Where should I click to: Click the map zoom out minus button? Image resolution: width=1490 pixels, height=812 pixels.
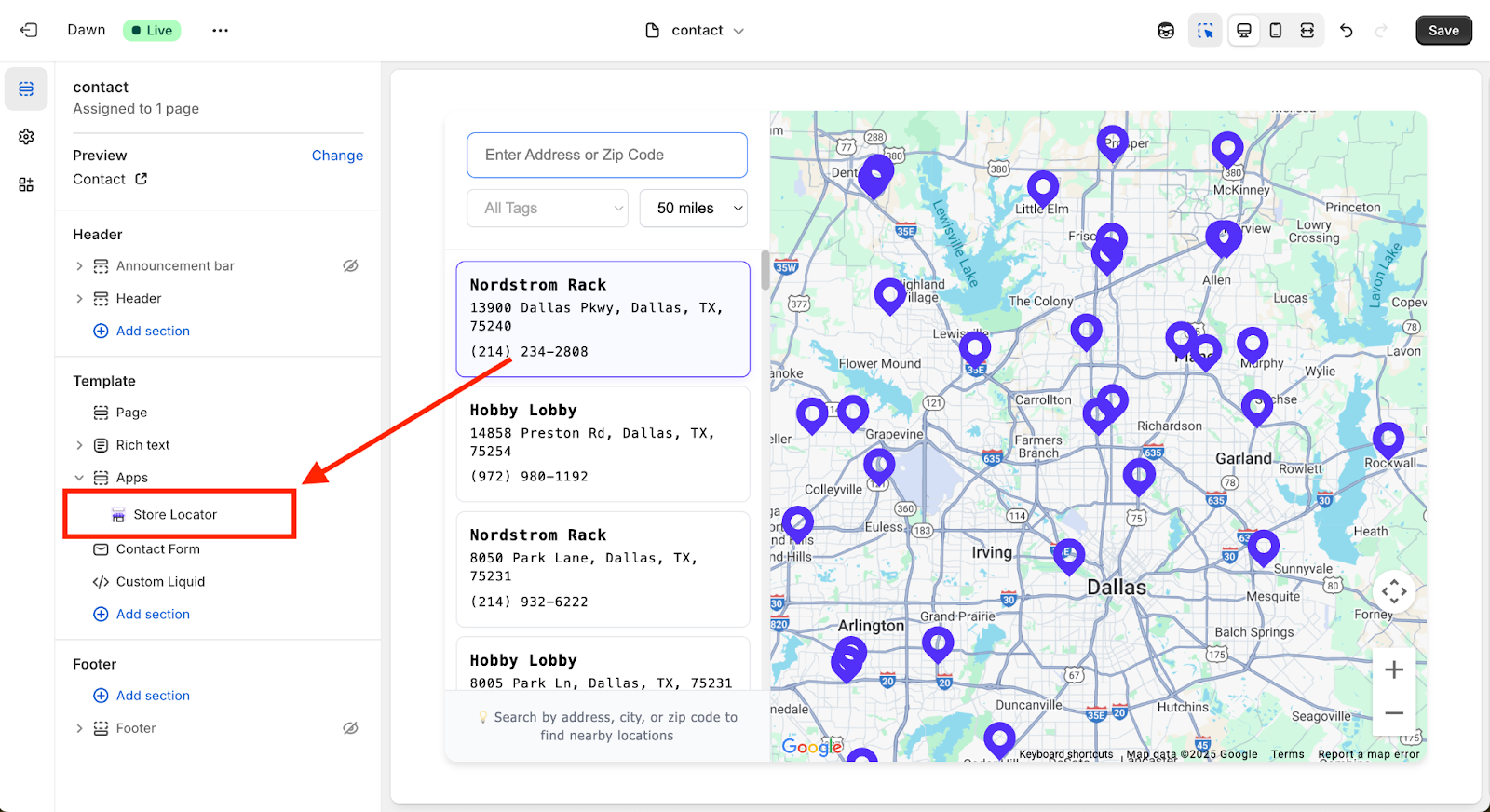coord(1394,713)
